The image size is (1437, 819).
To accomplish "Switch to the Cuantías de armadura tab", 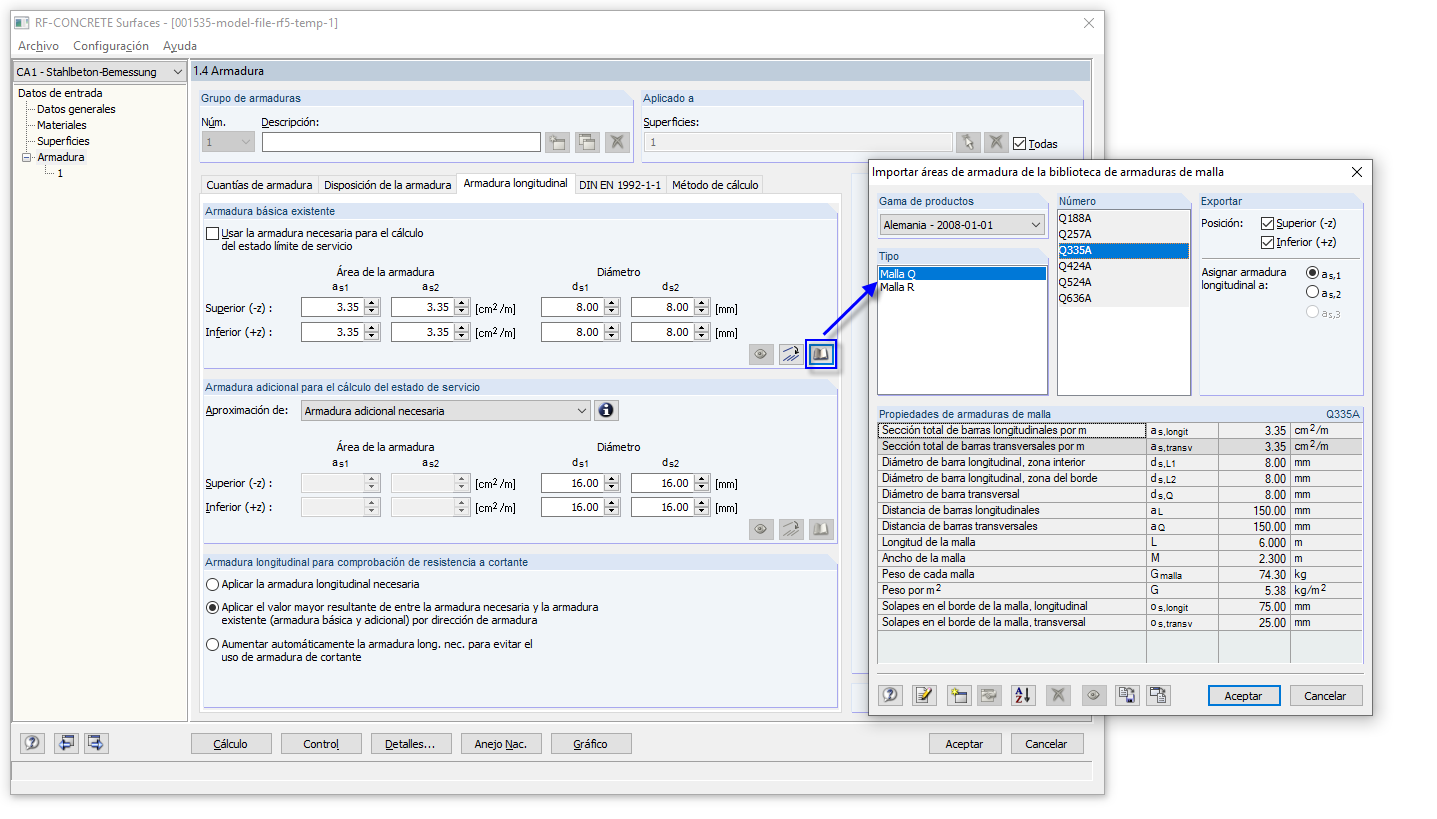I will click(259, 185).
